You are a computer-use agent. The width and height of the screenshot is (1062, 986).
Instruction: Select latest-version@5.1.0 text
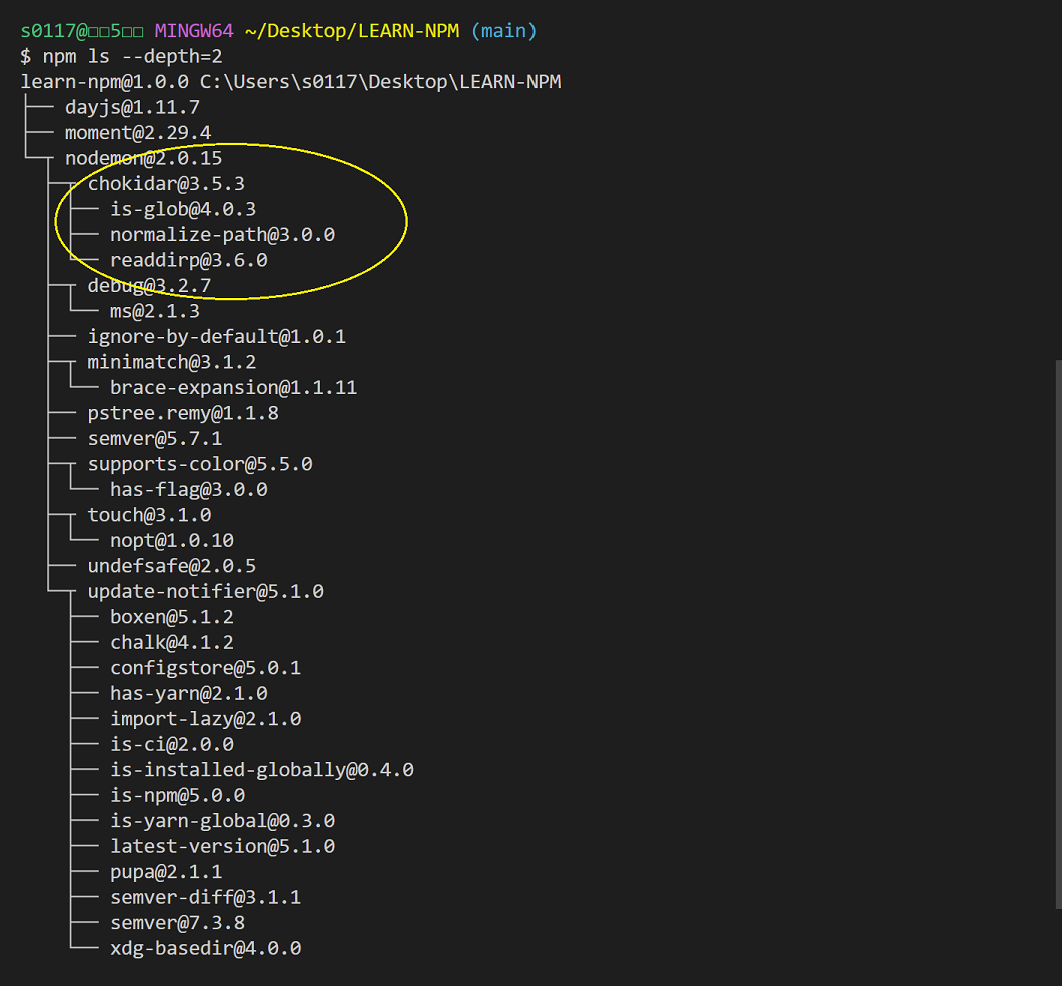click(222, 847)
